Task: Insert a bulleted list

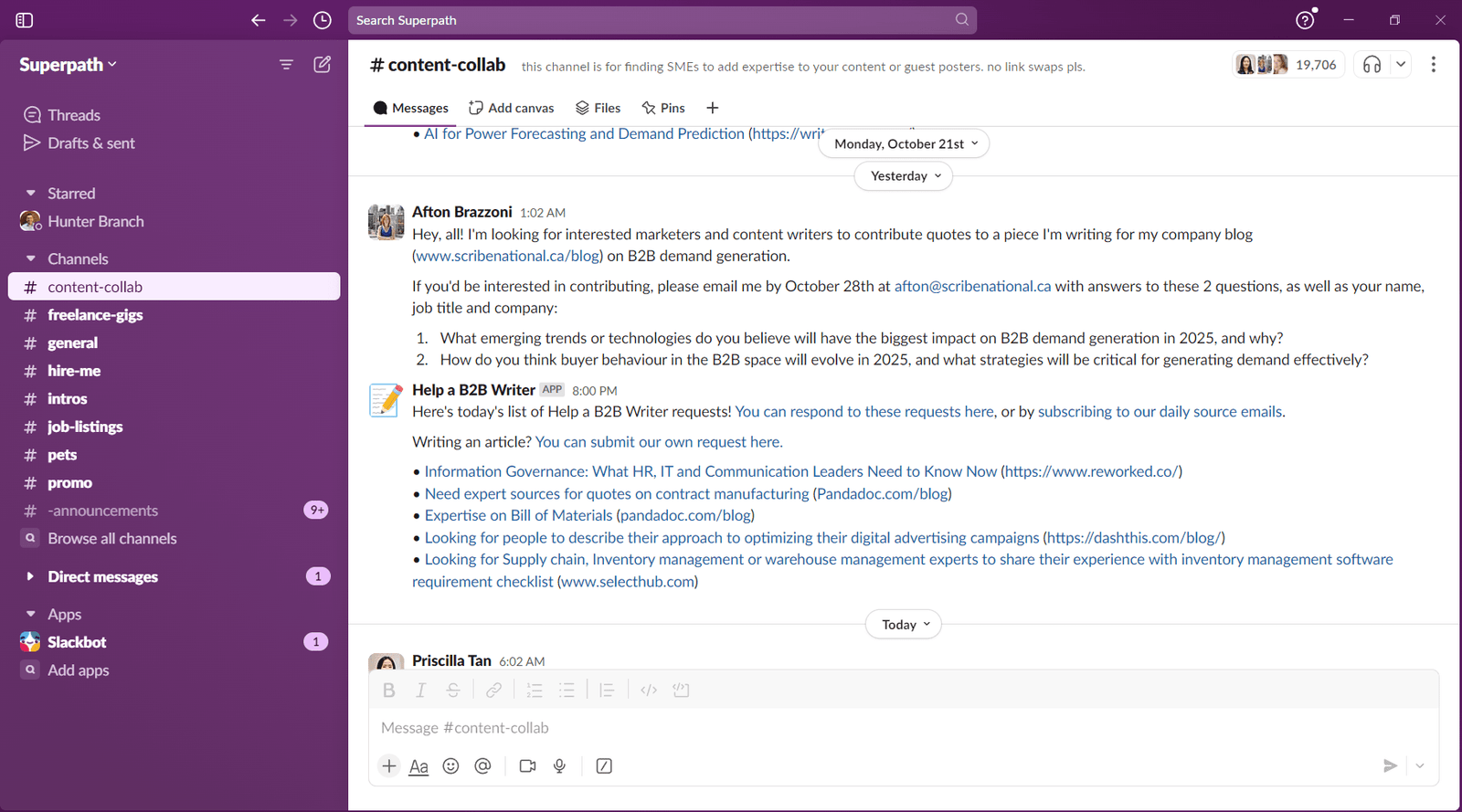Action: pos(567,691)
